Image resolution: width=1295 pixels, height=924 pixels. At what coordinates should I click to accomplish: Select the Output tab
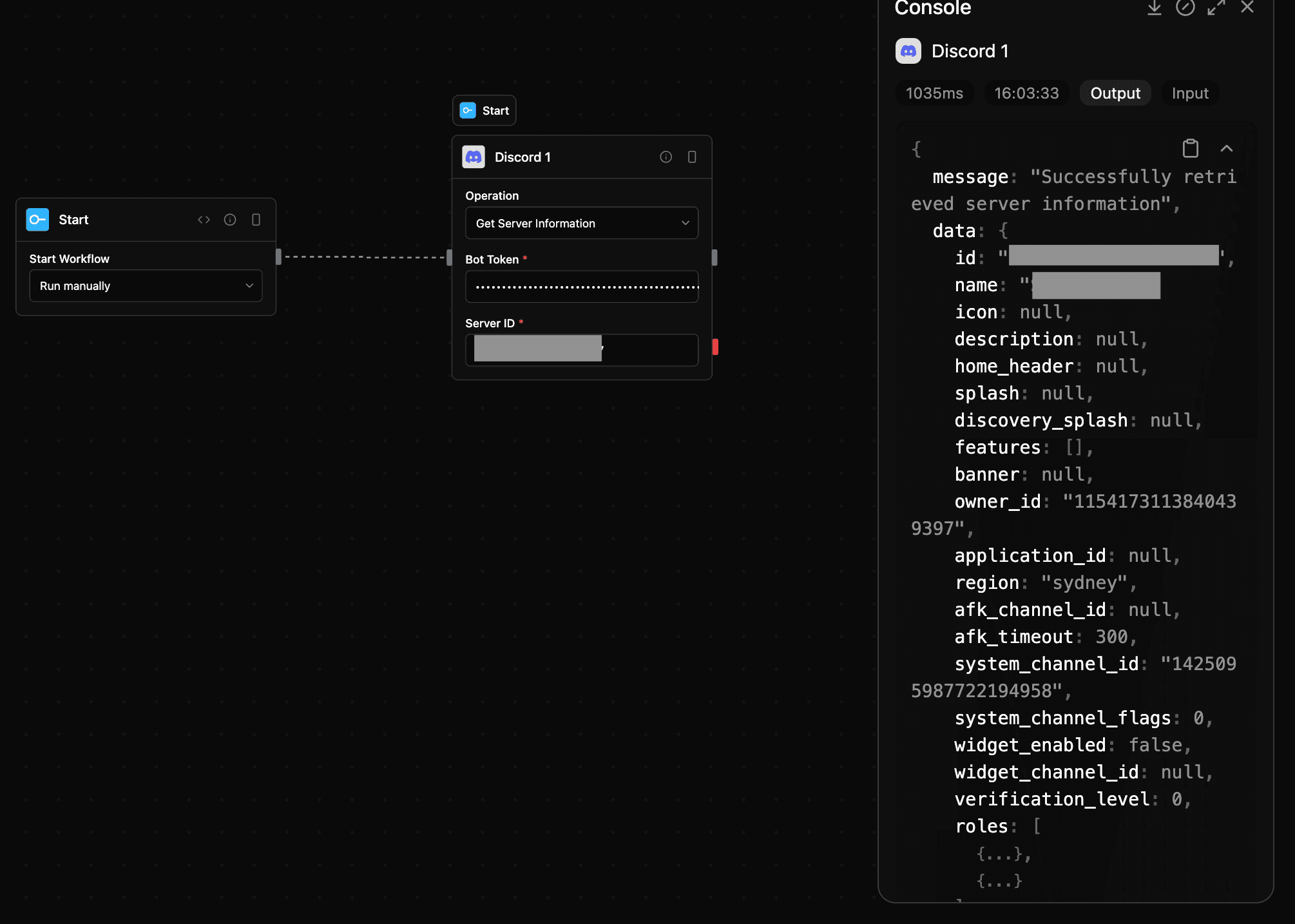tap(1115, 93)
